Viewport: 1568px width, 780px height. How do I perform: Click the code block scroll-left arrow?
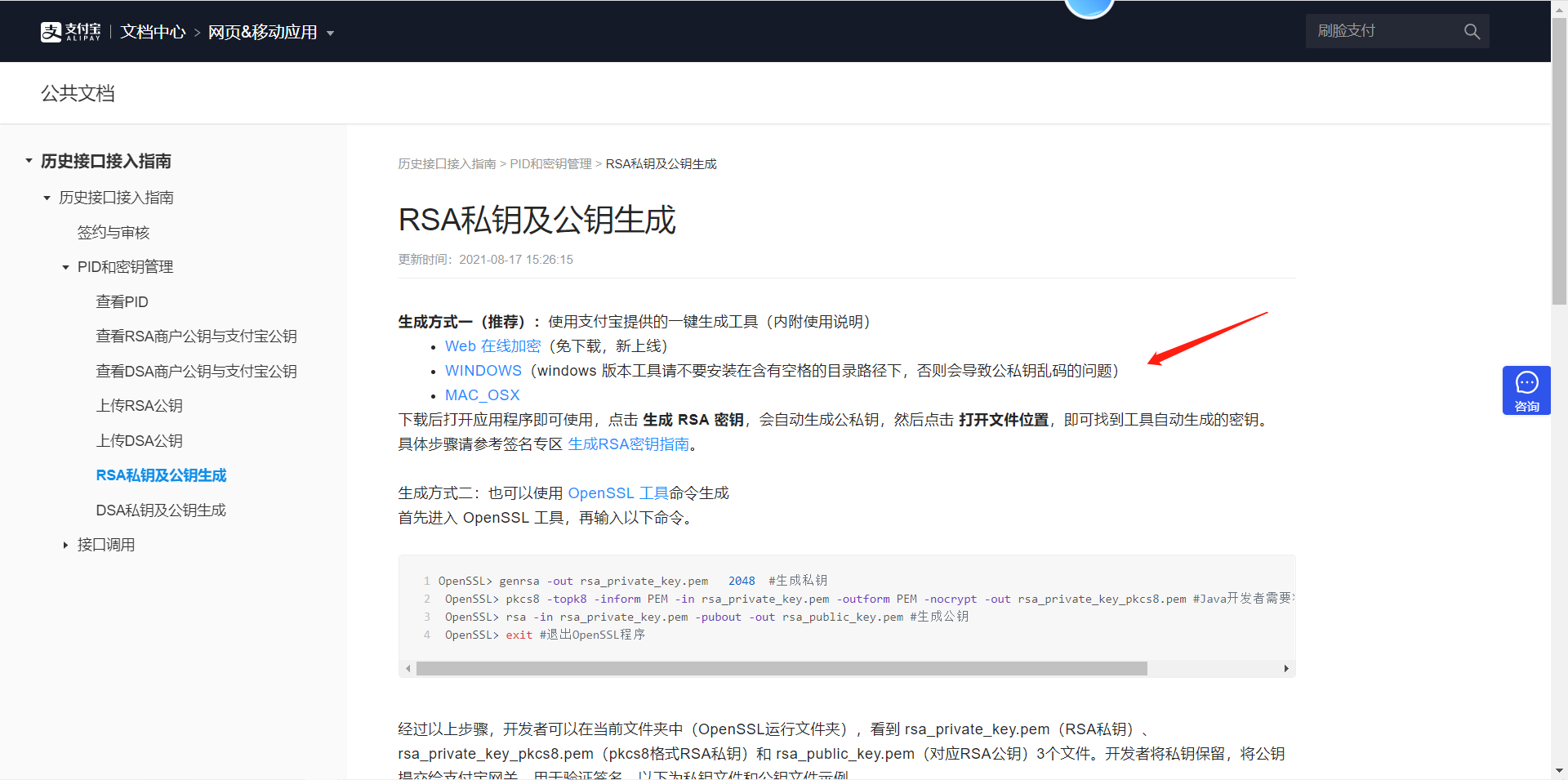pyautogui.click(x=408, y=669)
